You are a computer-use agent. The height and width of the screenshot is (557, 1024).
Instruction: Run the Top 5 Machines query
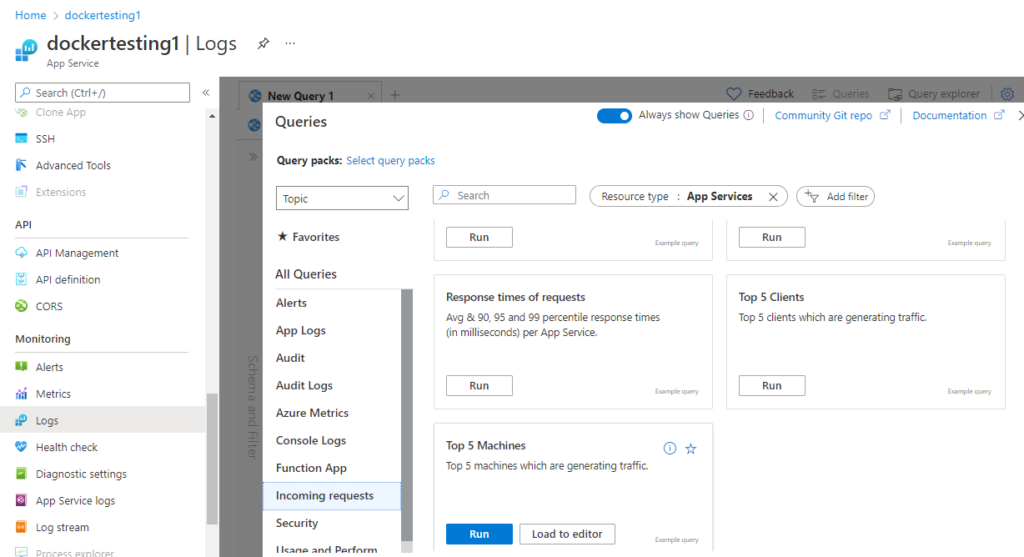coord(479,533)
